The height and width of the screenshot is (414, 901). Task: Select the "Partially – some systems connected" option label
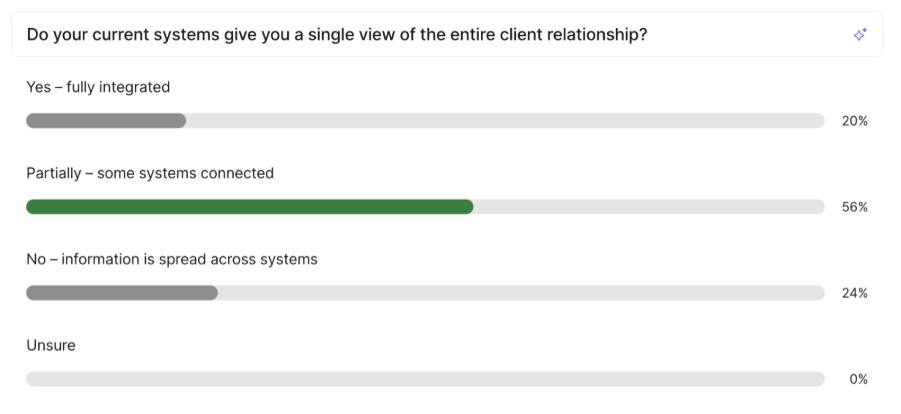[150, 173]
